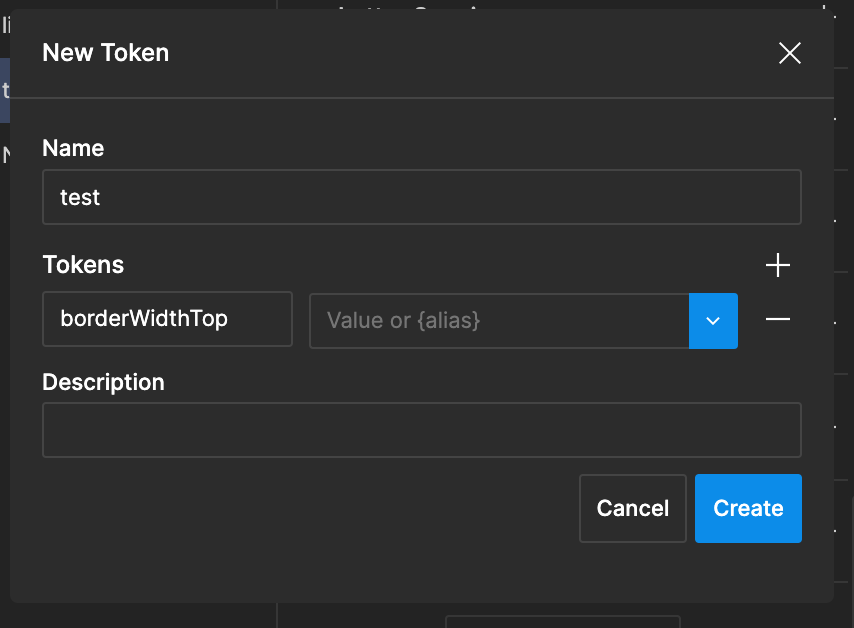
Task: Click inside the Name field containing test
Action: pos(420,197)
